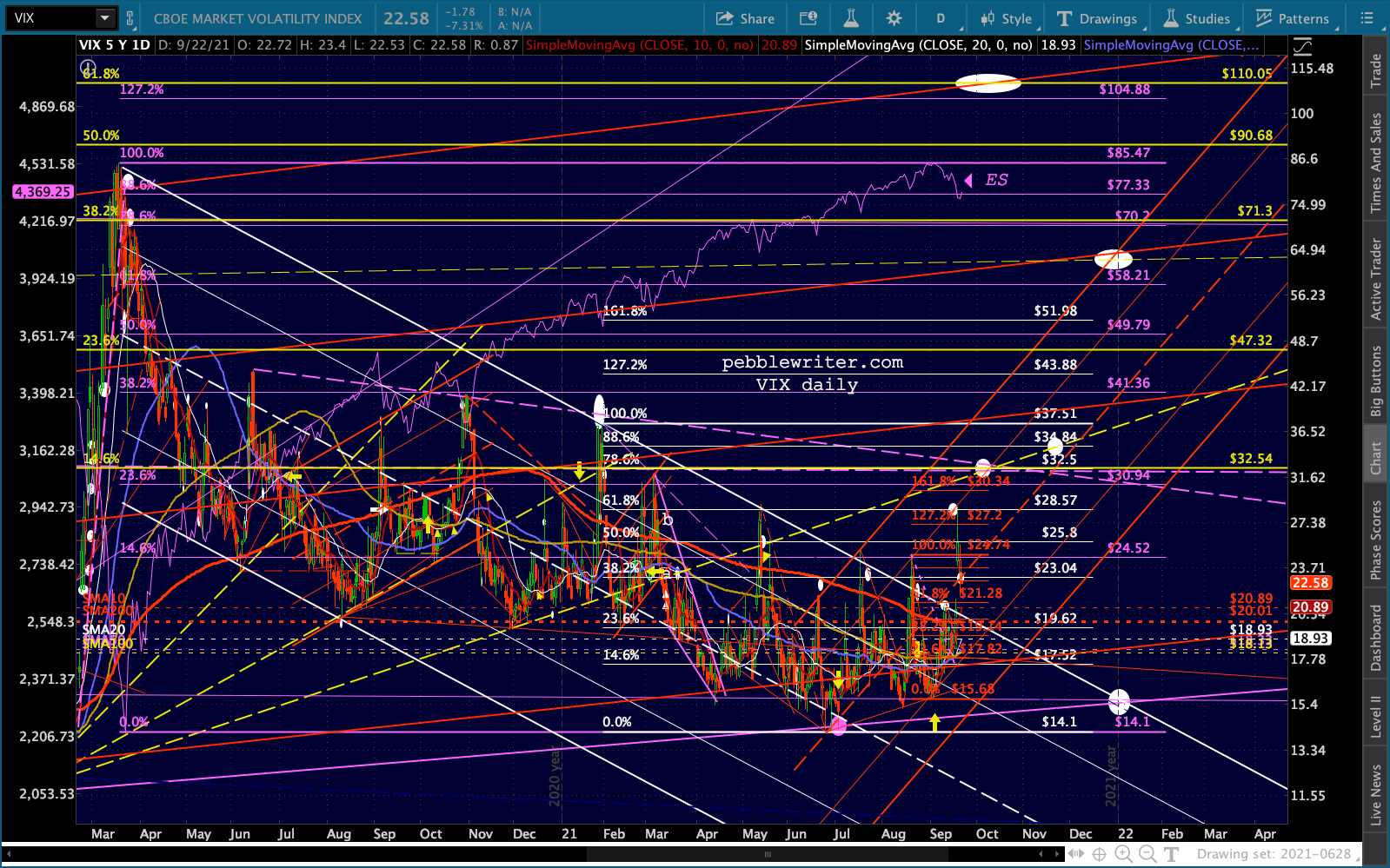Select the text drawing tool T icon

coord(1171,854)
